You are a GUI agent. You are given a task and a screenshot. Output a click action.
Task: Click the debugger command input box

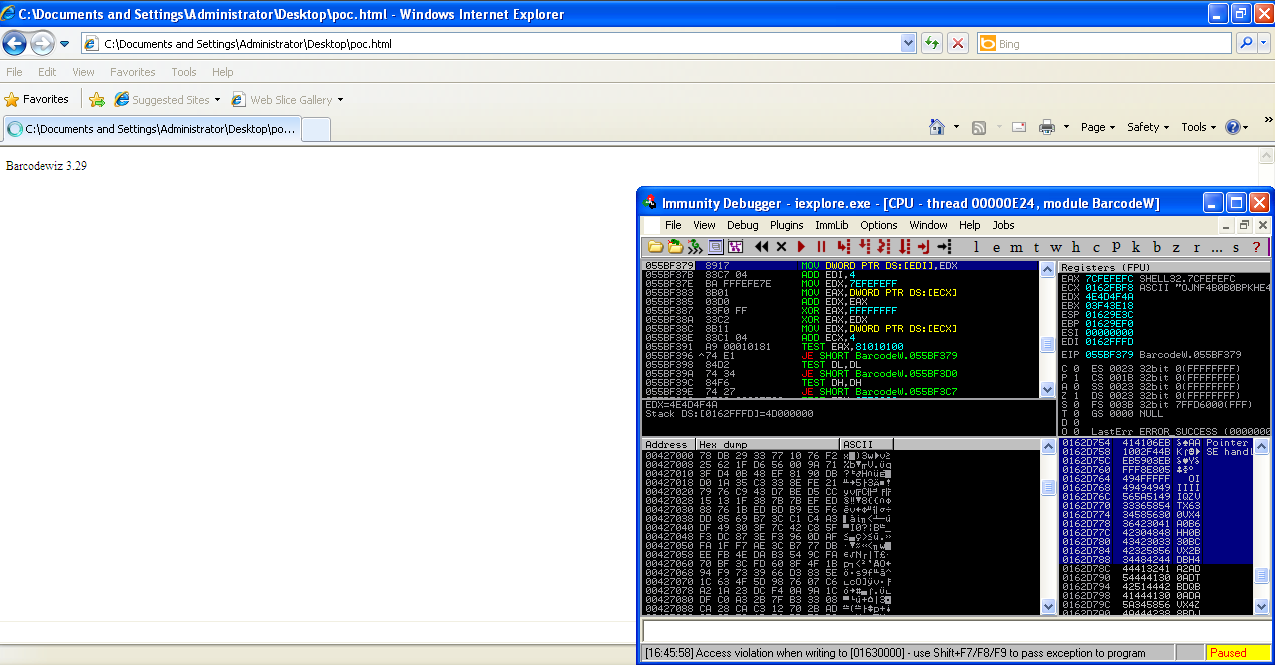[955, 630]
